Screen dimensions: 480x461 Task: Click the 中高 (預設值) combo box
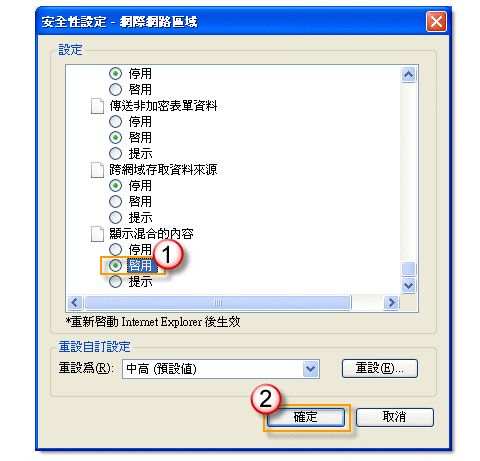[221, 369]
